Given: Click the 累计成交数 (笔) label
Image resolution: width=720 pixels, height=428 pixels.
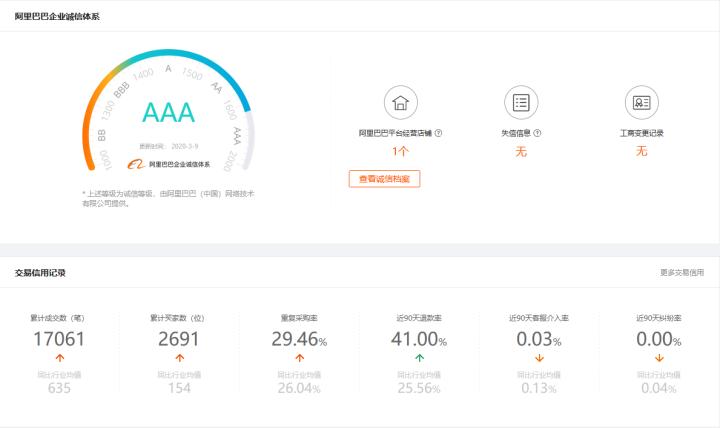Looking at the screenshot, I should (57, 318).
